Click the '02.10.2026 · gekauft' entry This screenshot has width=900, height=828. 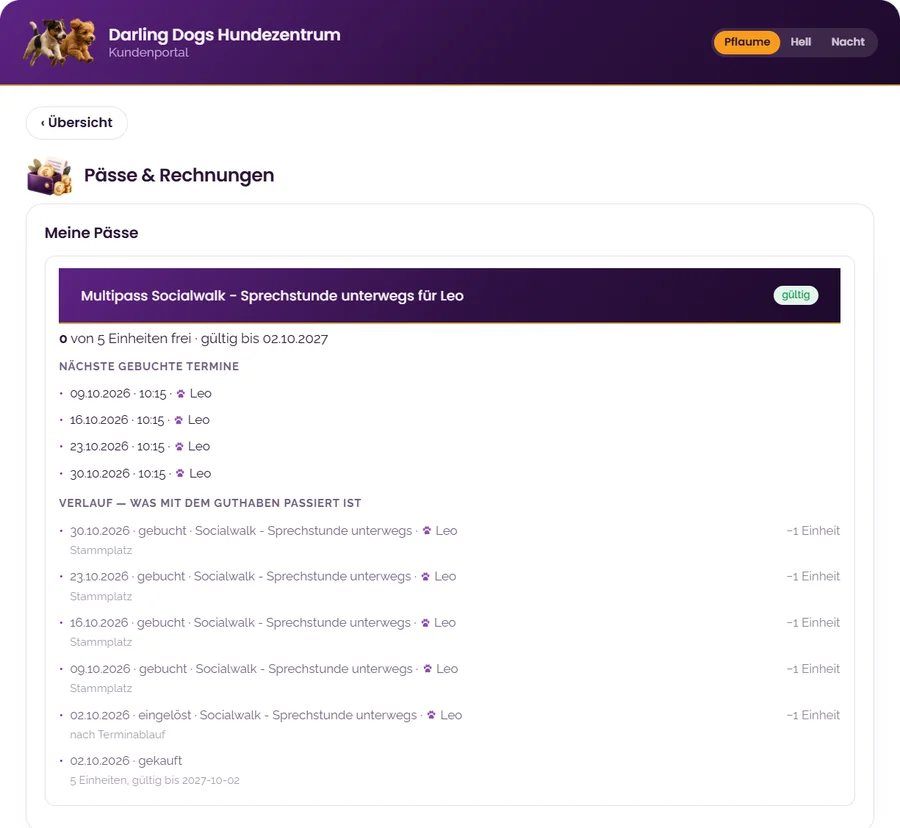[126, 761]
